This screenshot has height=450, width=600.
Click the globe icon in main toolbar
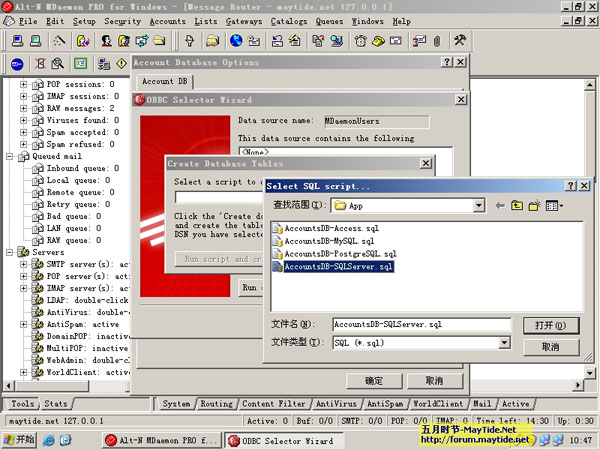pos(236,41)
